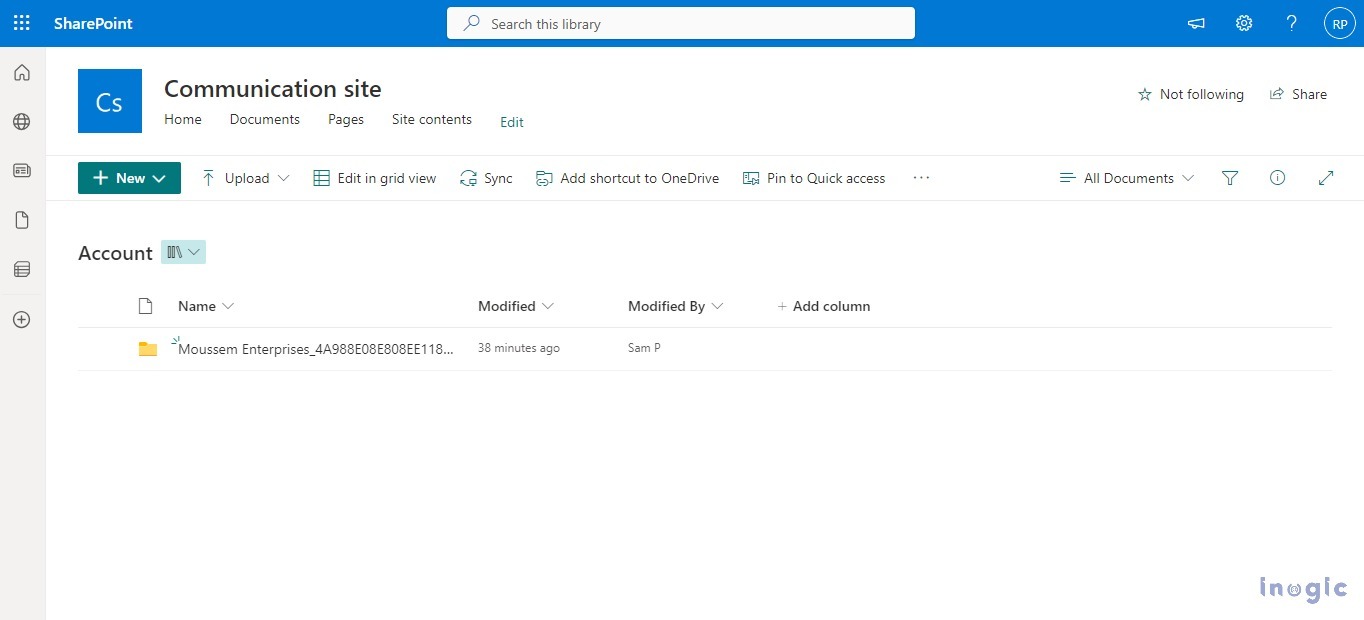The image size is (1364, 620).
Task: Click the Sync command
Action: point(486,178)
